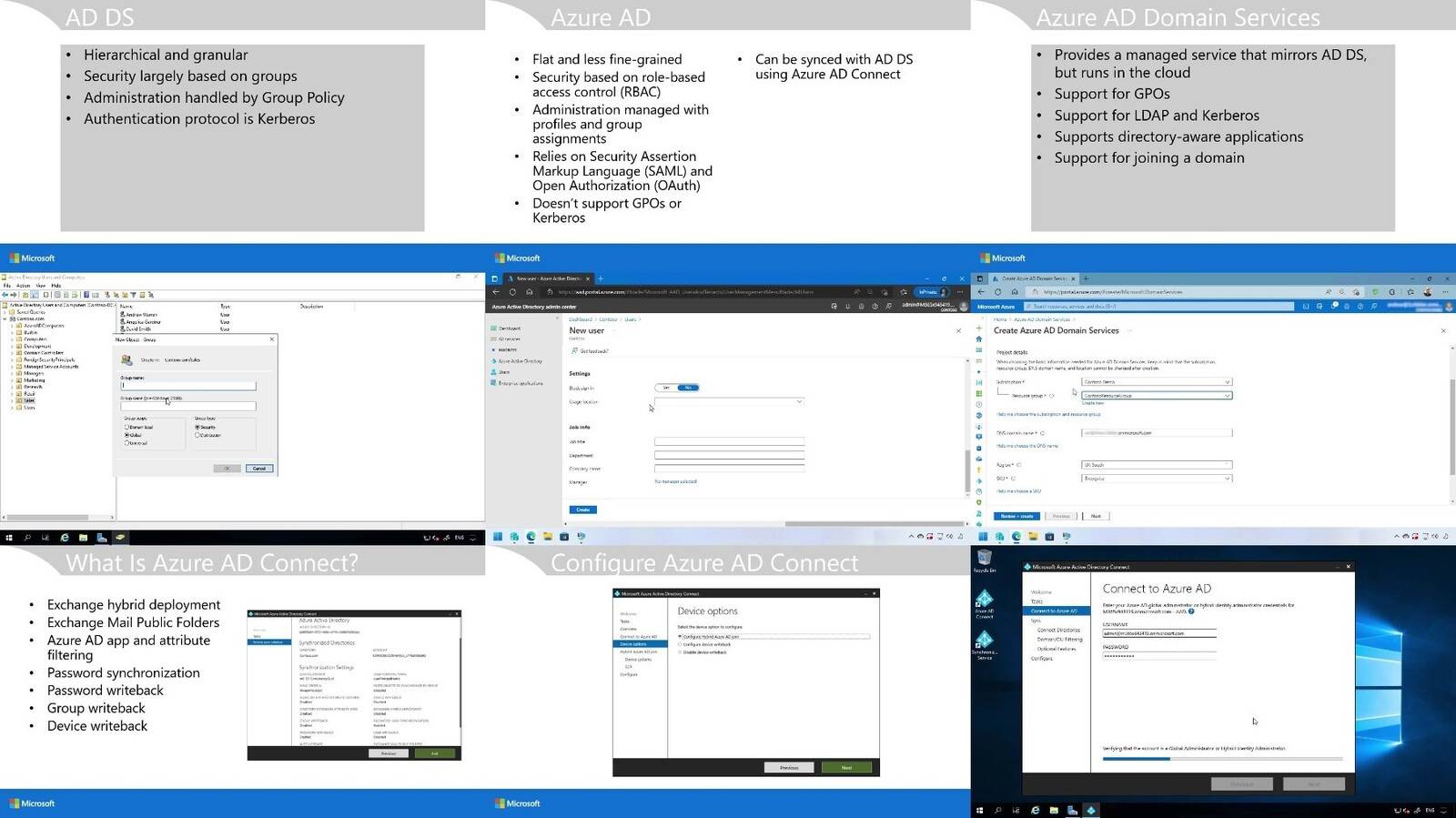This screenshot has width=1456, height=818.
Task: Click Cancel in the New Object Group dialog
Action: coord(259,469)
